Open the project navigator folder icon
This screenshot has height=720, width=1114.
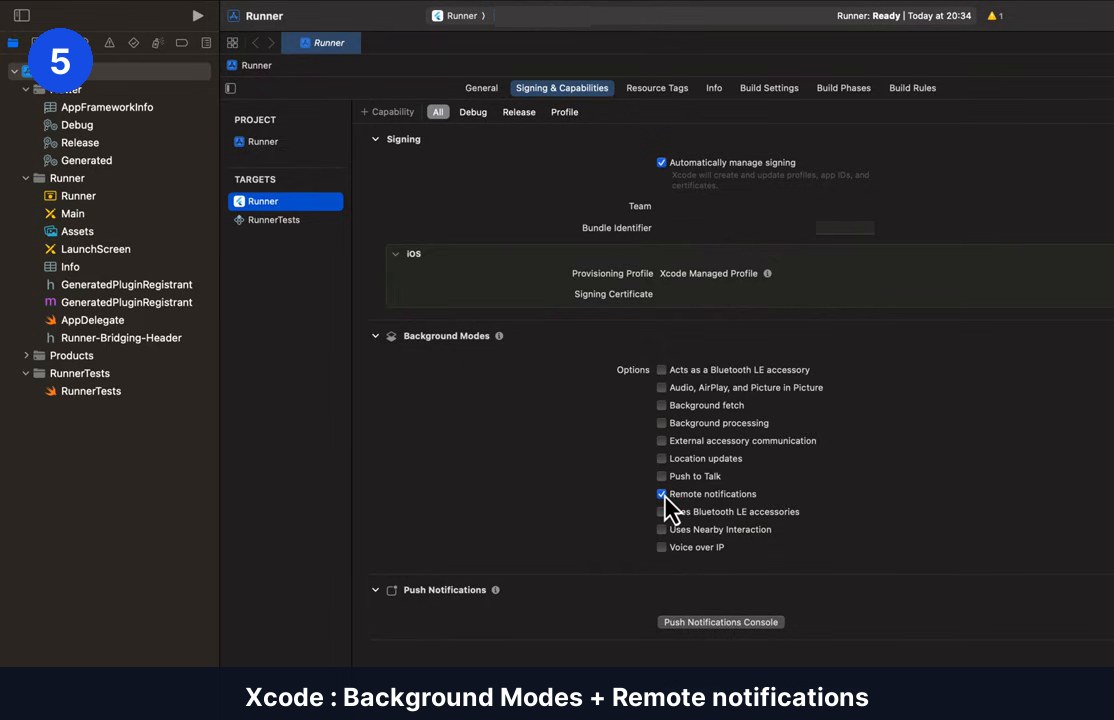pyautogui.click(x=13, y=43)
